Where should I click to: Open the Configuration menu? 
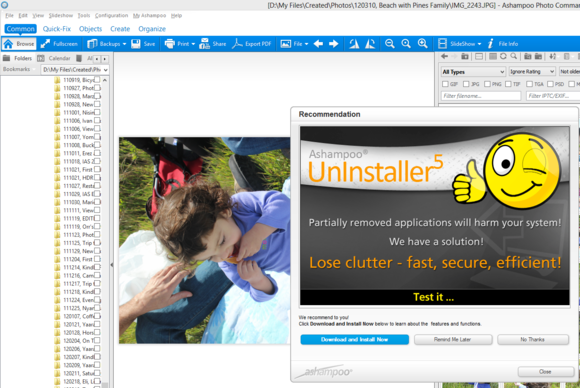[x=111, y=16]
